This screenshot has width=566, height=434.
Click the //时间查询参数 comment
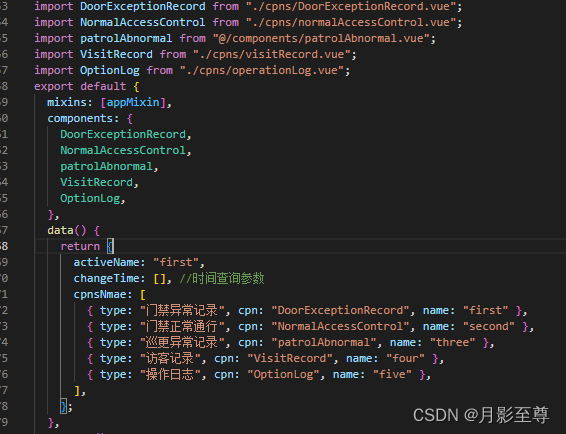coord(222,278)
